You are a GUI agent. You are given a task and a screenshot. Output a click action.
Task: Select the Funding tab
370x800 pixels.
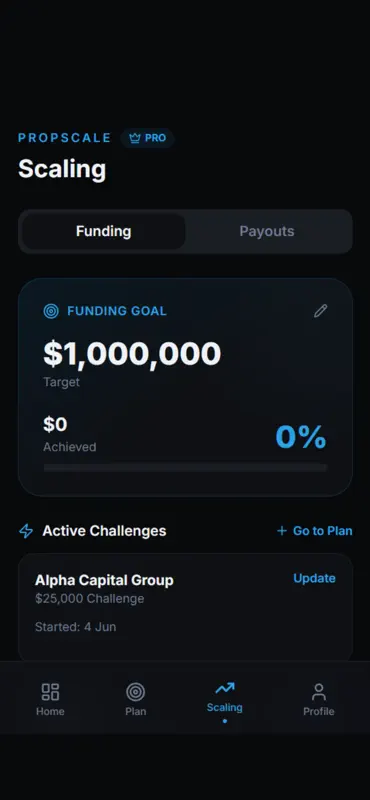pos(104,231)
